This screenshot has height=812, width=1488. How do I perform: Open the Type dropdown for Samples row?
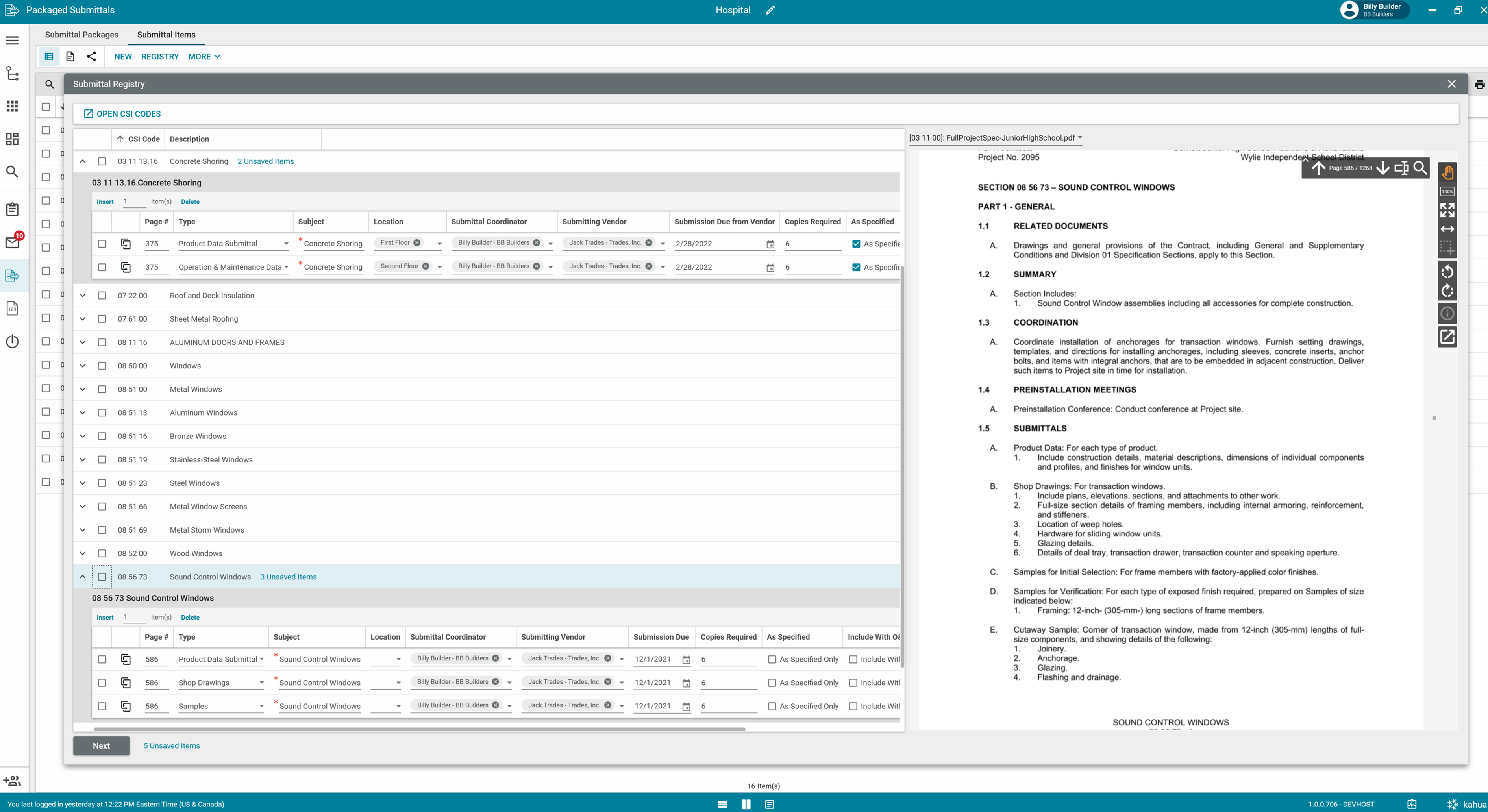coord(261,706)
